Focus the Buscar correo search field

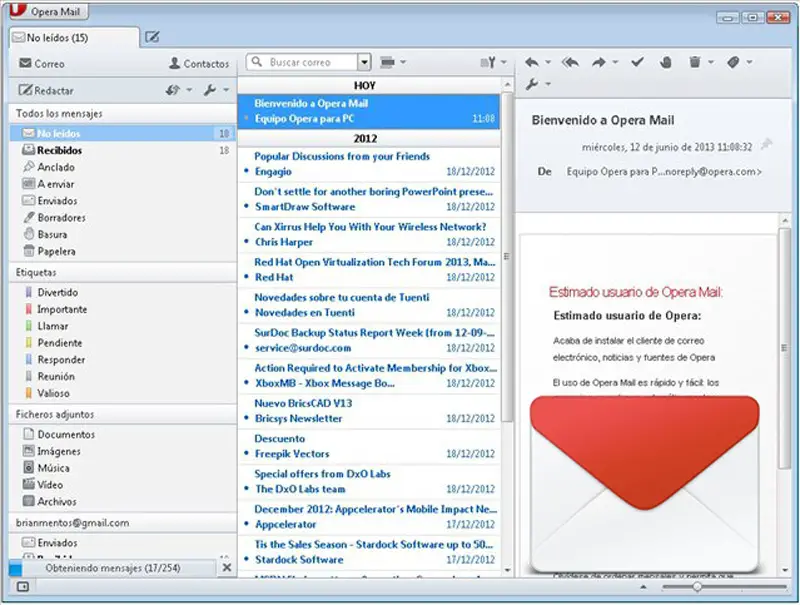(302, 62)
